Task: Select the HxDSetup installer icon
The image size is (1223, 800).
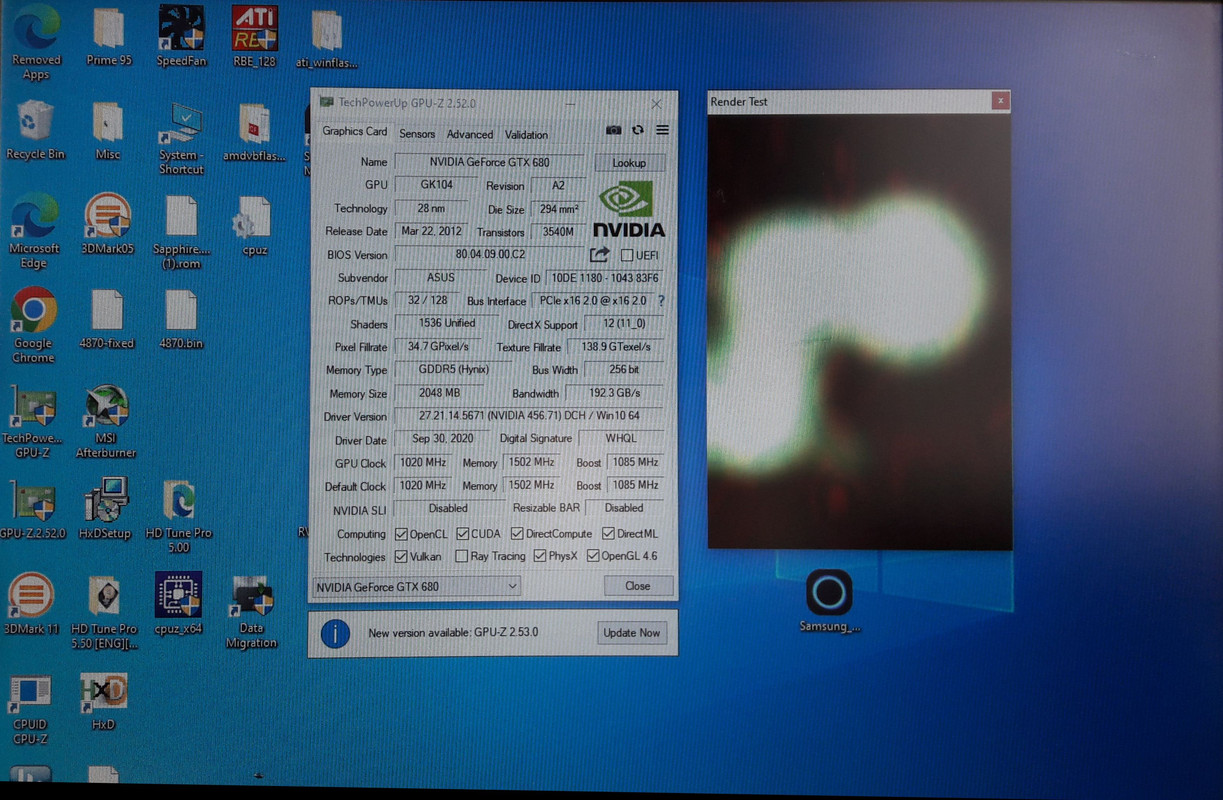Action: click(105, 508)
